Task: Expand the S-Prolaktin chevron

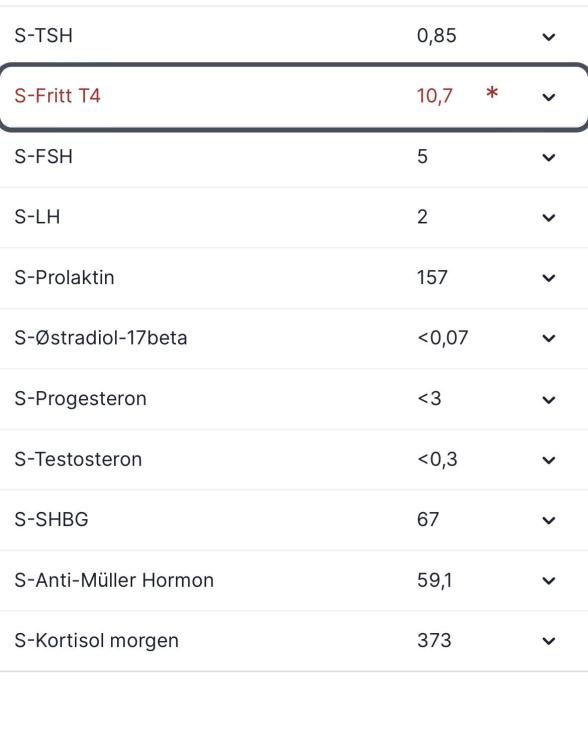Action: point(549,278)
